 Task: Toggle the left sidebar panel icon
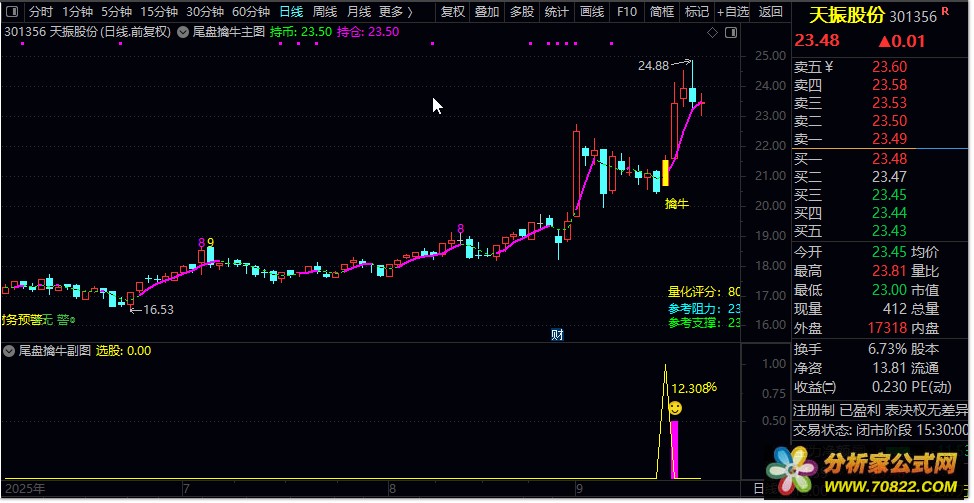[12, 11]
